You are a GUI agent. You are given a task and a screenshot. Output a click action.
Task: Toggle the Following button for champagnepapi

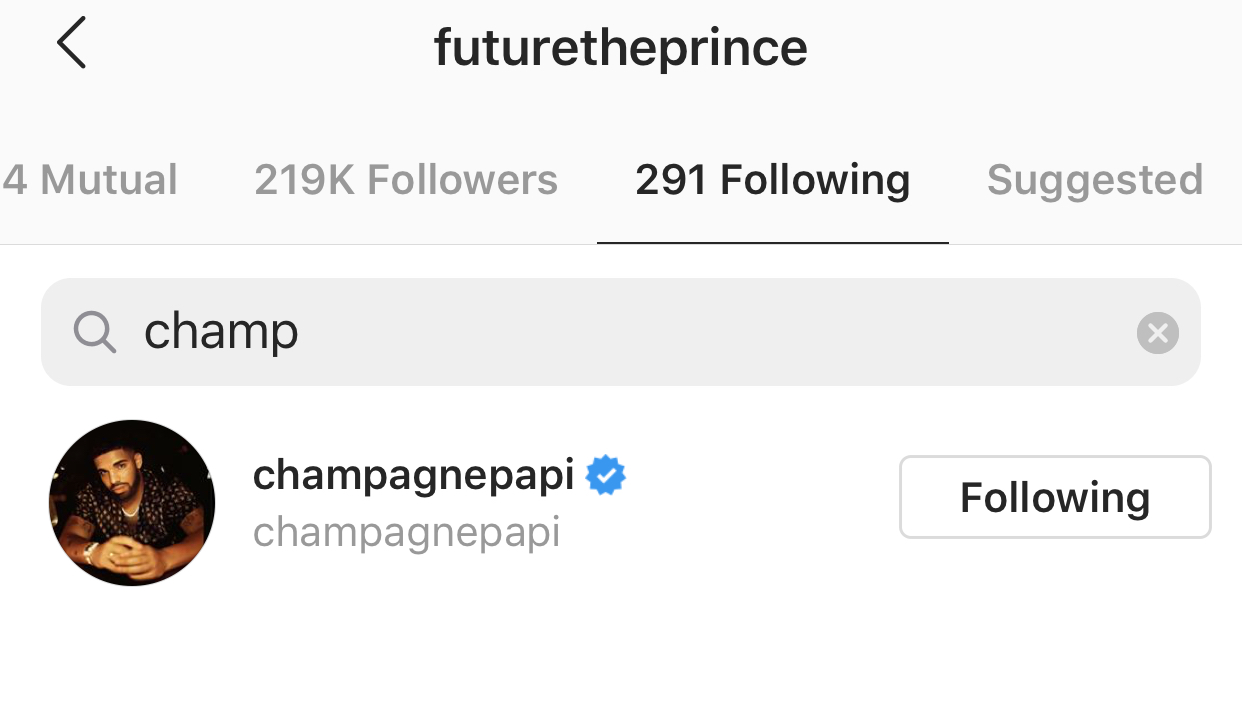[x=1055, y=497]
